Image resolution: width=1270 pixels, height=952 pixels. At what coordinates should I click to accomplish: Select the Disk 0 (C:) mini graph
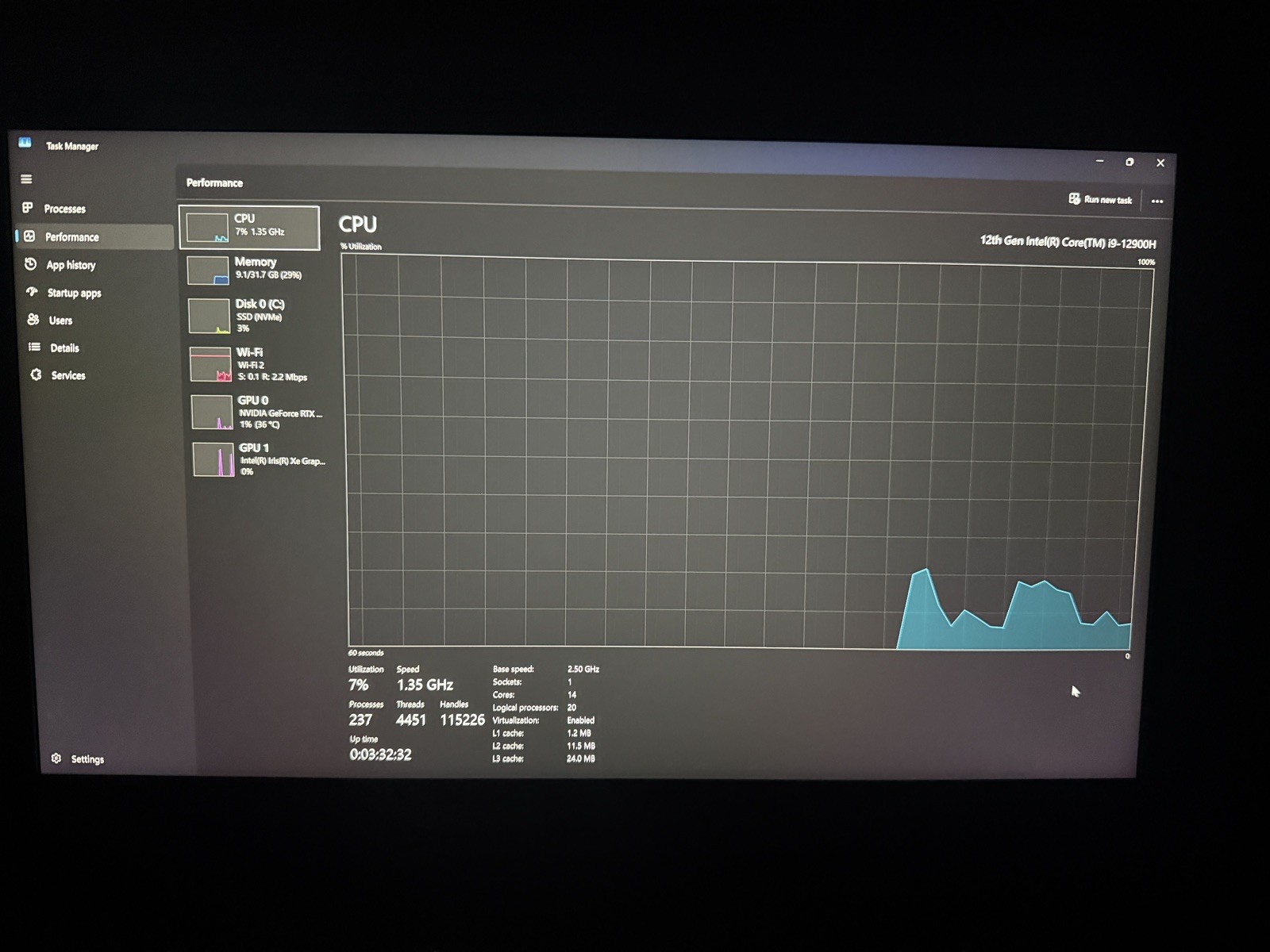(210, 316)
